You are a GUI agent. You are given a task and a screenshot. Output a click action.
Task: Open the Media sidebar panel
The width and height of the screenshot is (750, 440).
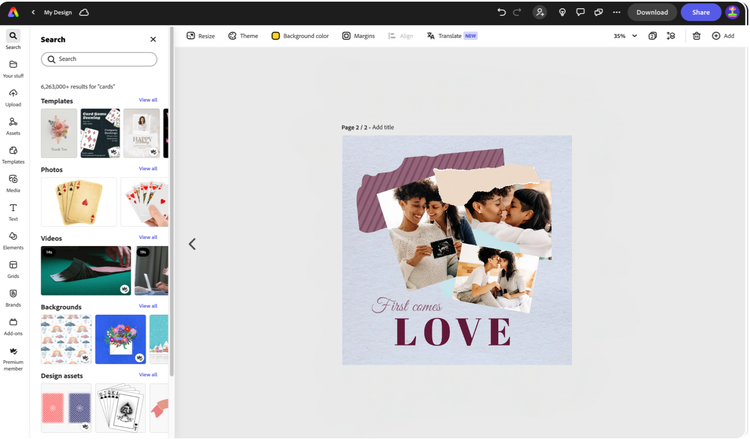[13, 182]
